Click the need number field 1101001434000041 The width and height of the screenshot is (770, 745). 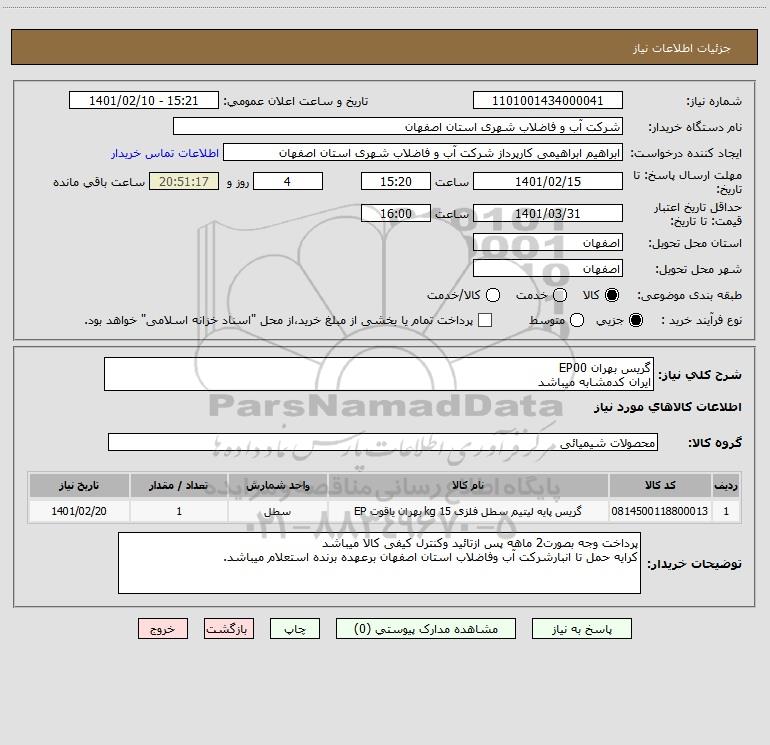[548, 100]
